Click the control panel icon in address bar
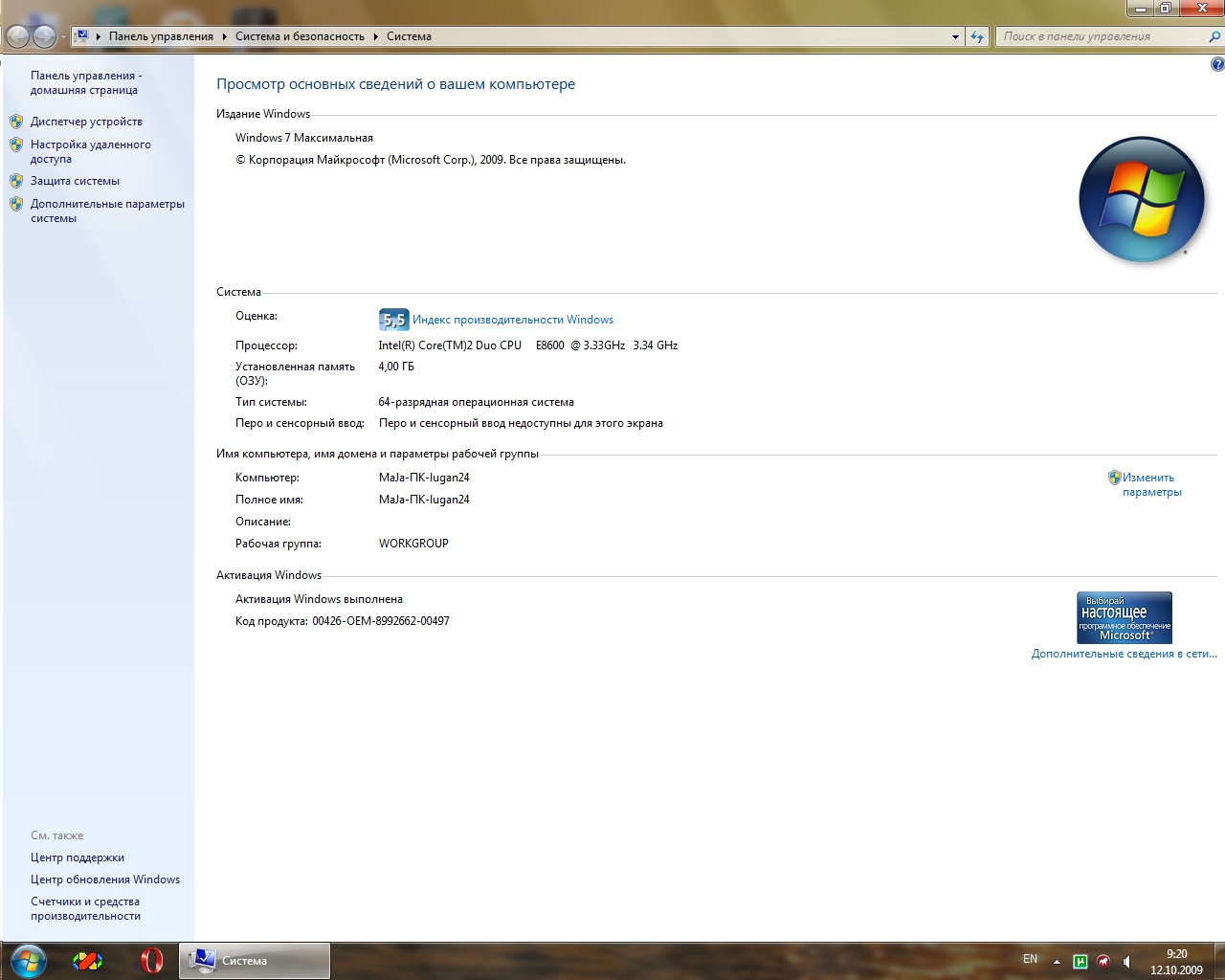This screenshot has width=1225, height=980. [82, 36]
